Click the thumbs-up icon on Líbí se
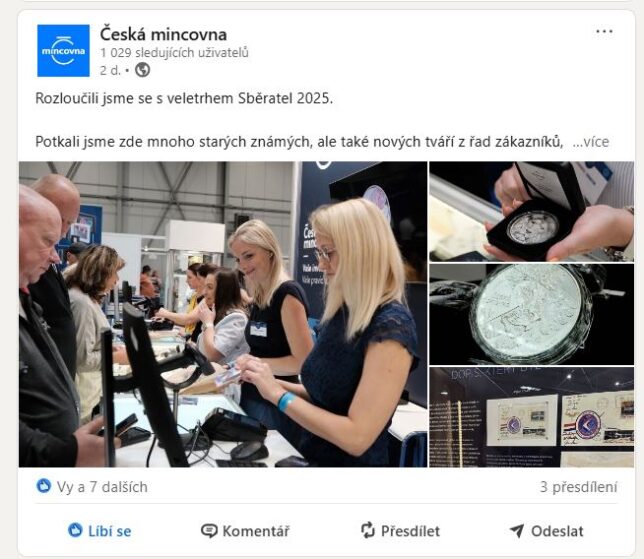Screen dimensions: 644x559 [x=75, y=530]
